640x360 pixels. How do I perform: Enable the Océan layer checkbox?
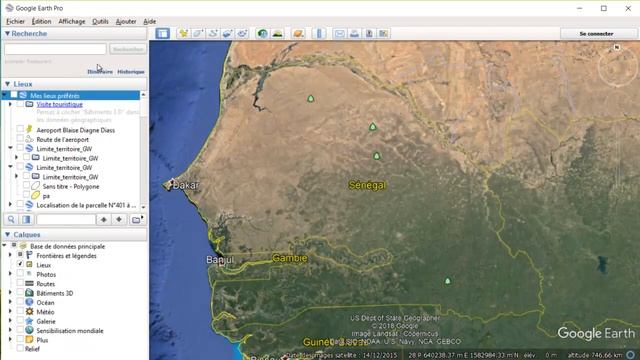click(20, 302)
